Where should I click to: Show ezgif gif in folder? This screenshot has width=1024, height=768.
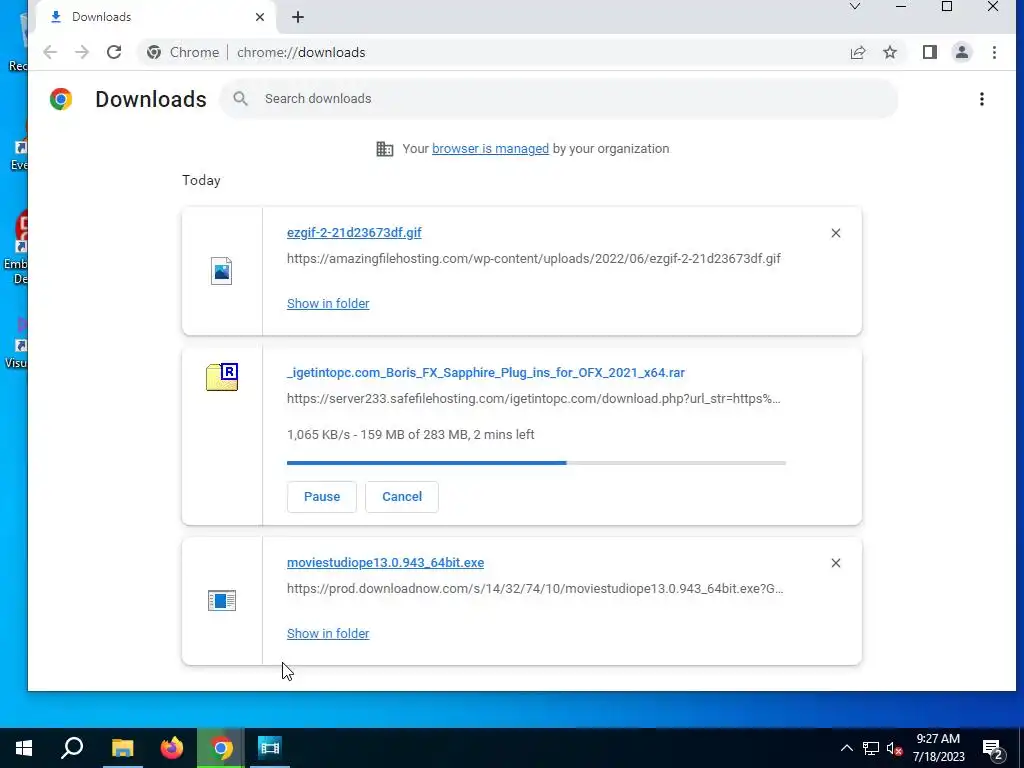[x=328, y=304]
